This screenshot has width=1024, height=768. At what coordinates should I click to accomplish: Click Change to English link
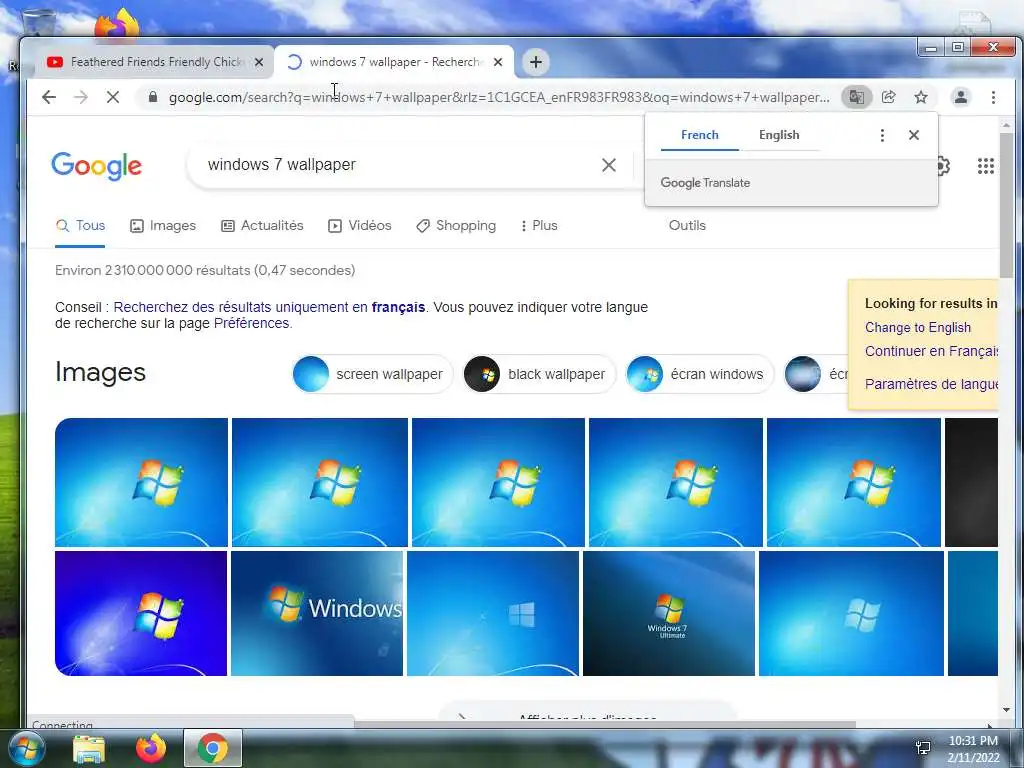coord(918,327)
